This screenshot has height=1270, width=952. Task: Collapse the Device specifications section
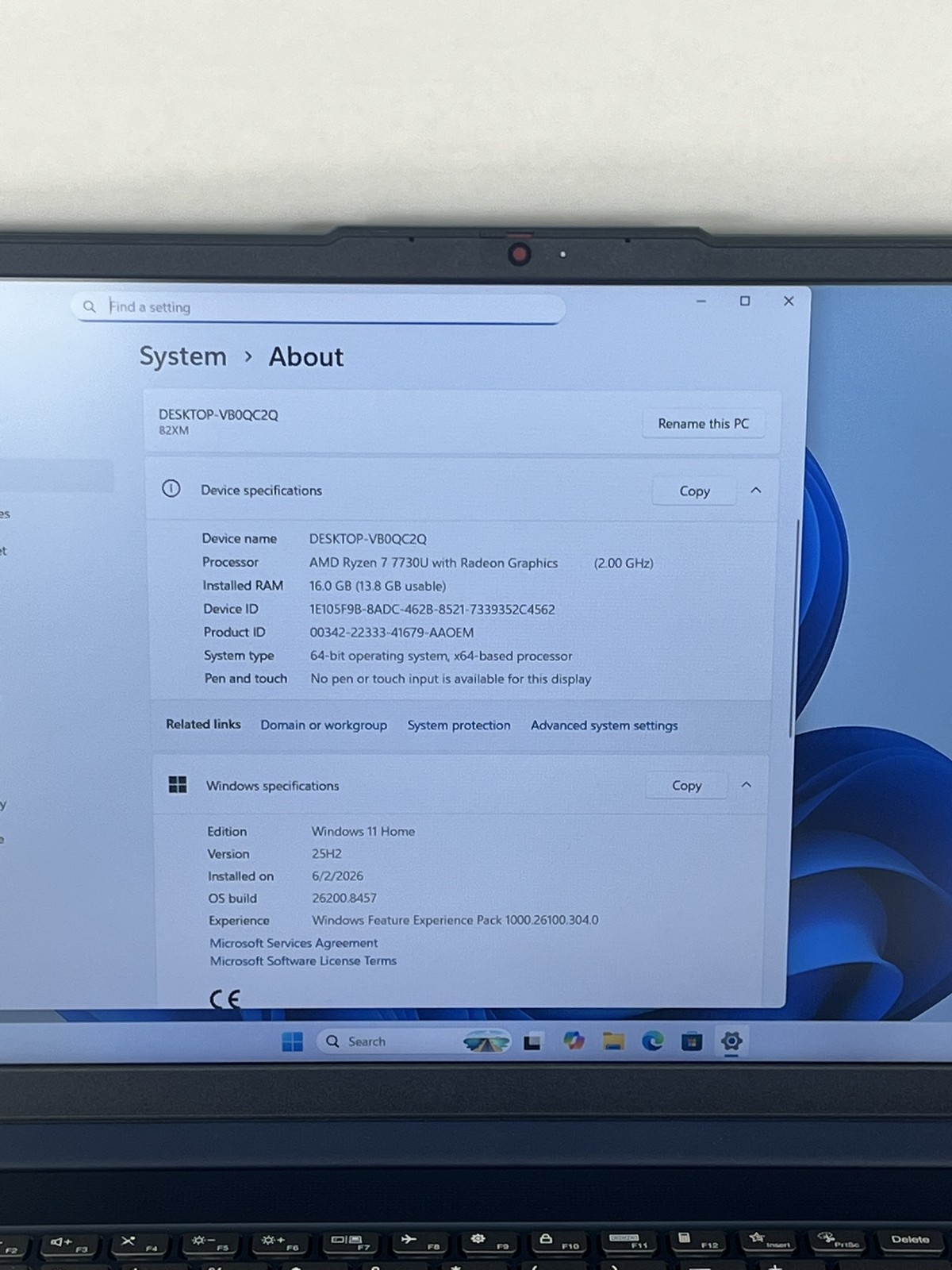[756, 491]
